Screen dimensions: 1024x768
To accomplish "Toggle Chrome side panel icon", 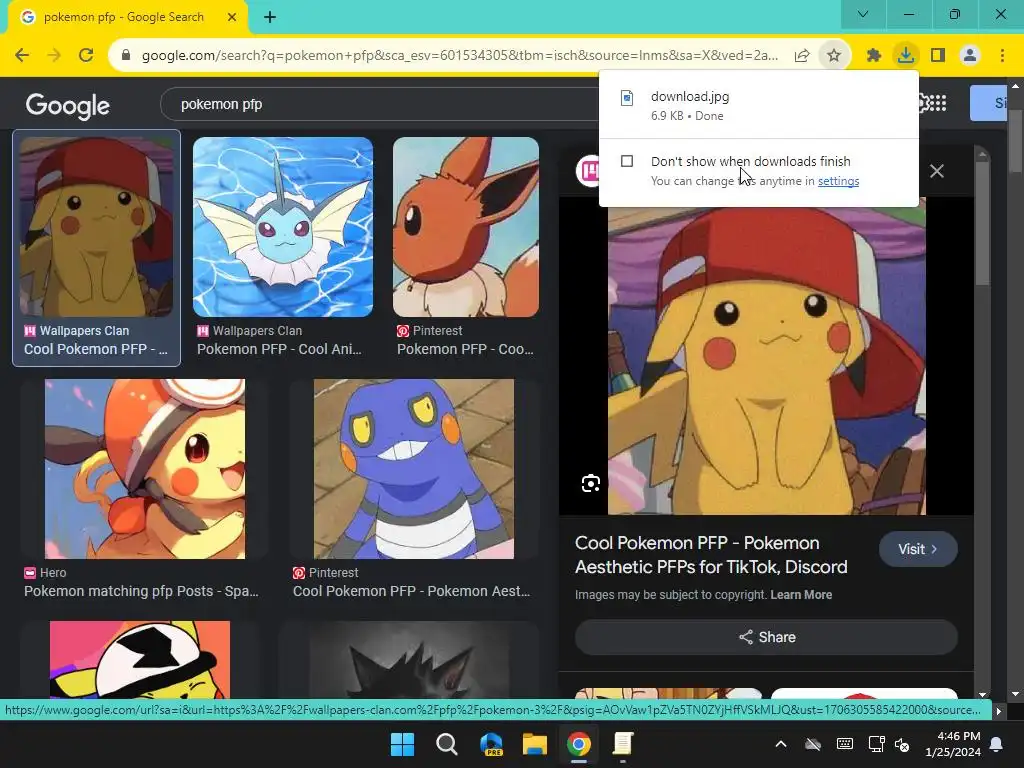I will point(938,56).
